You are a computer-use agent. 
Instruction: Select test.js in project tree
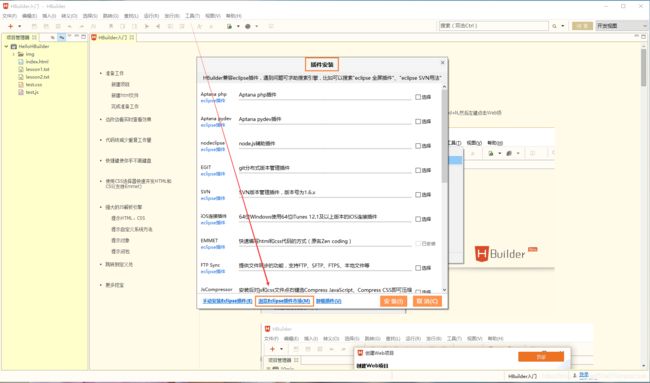32,92
